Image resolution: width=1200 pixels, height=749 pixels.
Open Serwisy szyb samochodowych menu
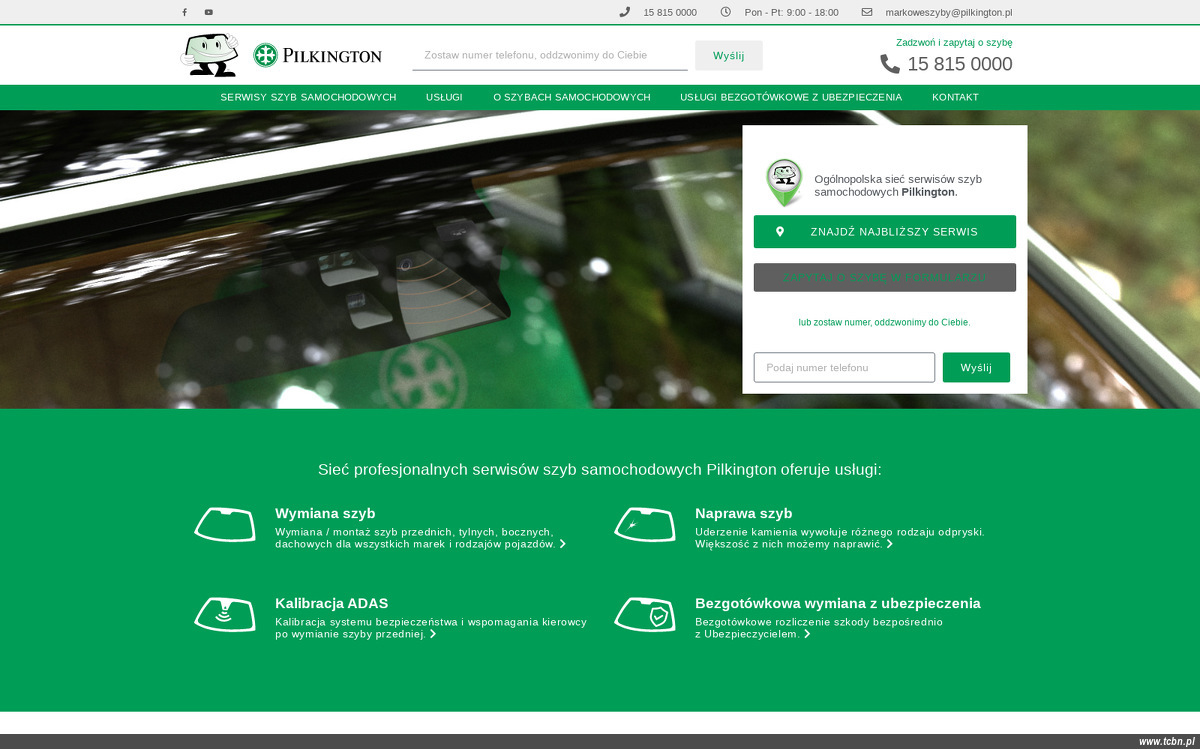tap(308, 97)
